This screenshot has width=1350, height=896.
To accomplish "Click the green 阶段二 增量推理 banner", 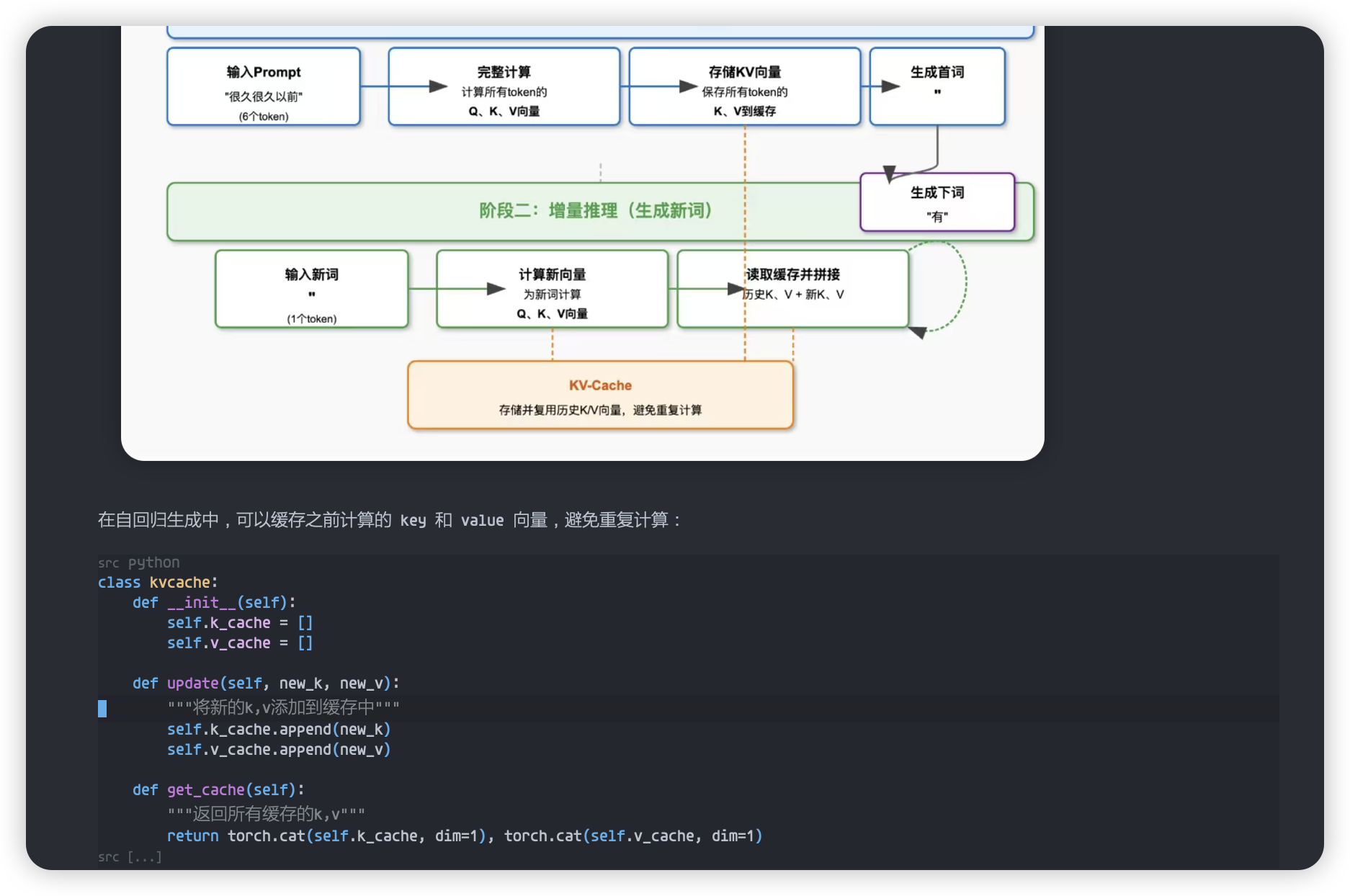I will [504, 211].
